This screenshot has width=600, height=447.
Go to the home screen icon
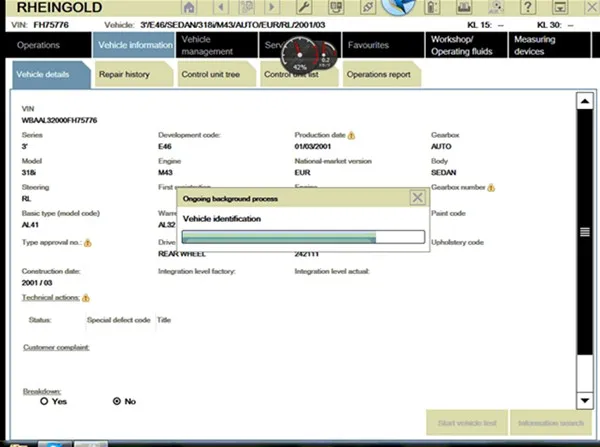point(189,7)
